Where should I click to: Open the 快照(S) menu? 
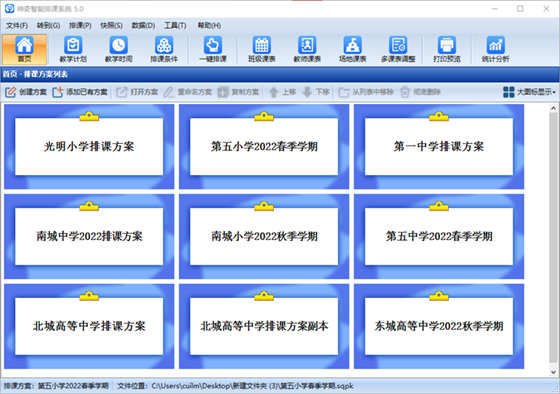111,25
